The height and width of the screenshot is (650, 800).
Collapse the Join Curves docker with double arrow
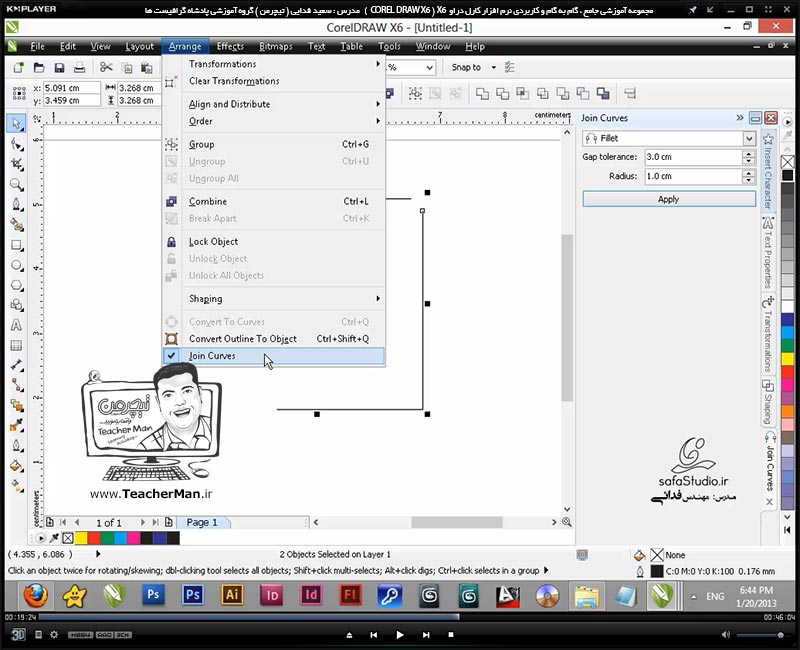coord(740,118)
